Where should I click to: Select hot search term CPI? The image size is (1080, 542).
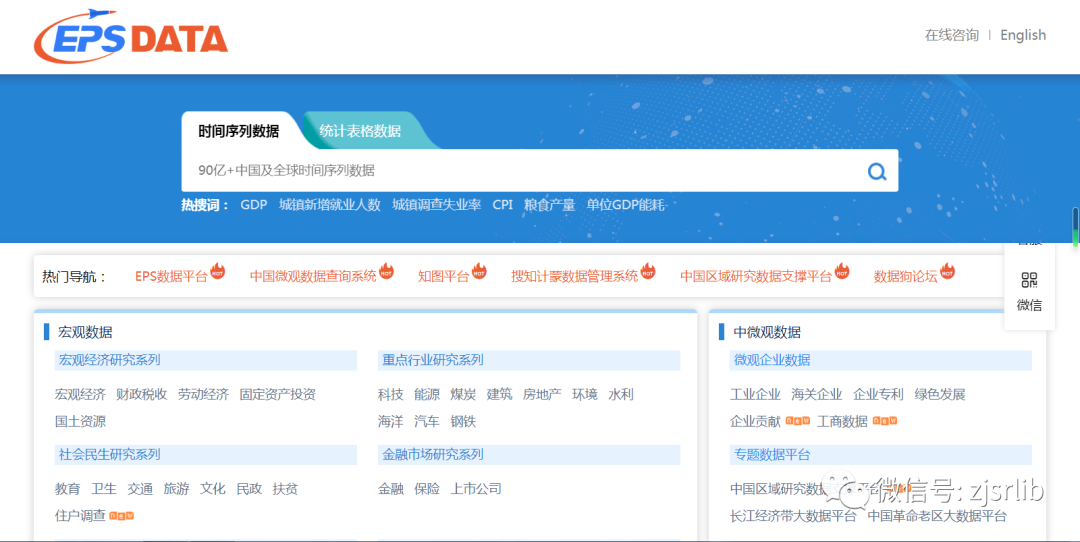pyautogui.click(x=503, y=205)
